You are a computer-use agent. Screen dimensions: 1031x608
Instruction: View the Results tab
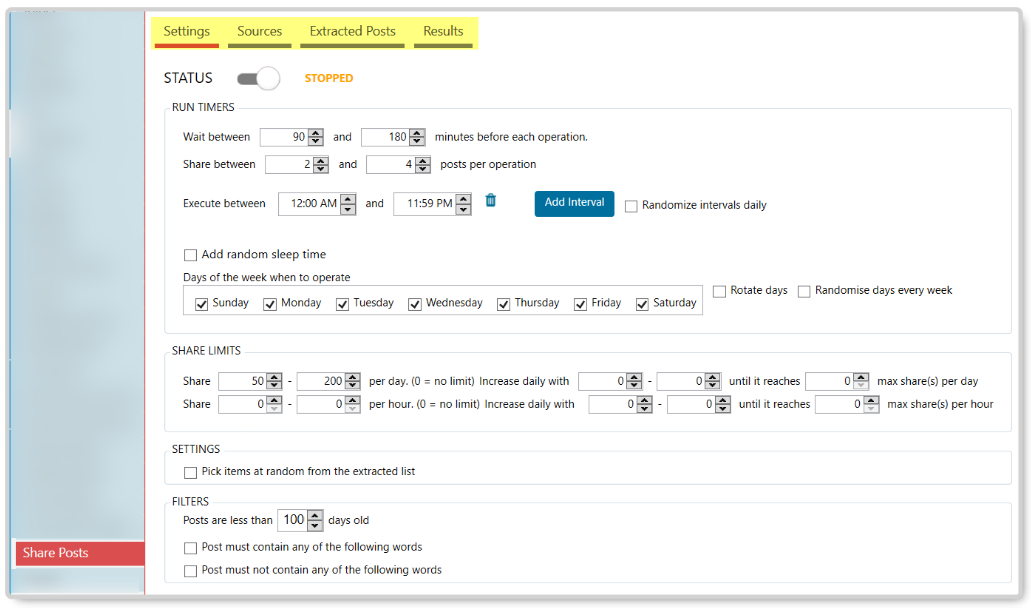point(443,31)
